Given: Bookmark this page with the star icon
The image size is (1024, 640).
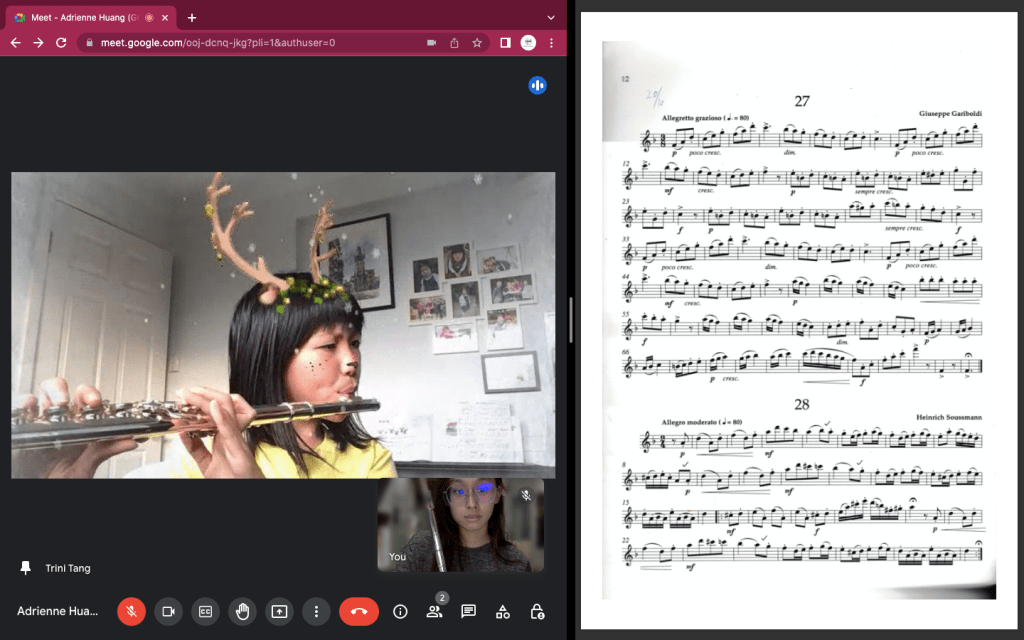Looking at the screenshot, I should [x=477, y=43].
